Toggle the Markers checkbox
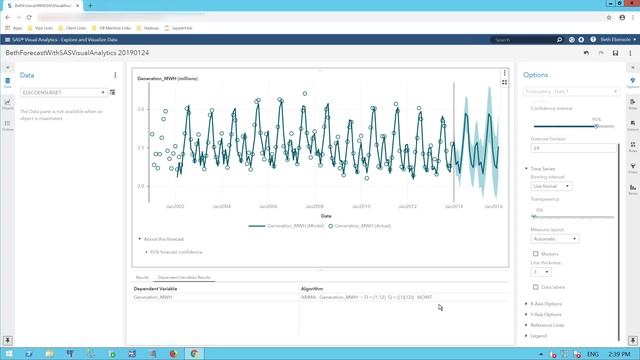The image size is (640, 360). coord(536,254)
